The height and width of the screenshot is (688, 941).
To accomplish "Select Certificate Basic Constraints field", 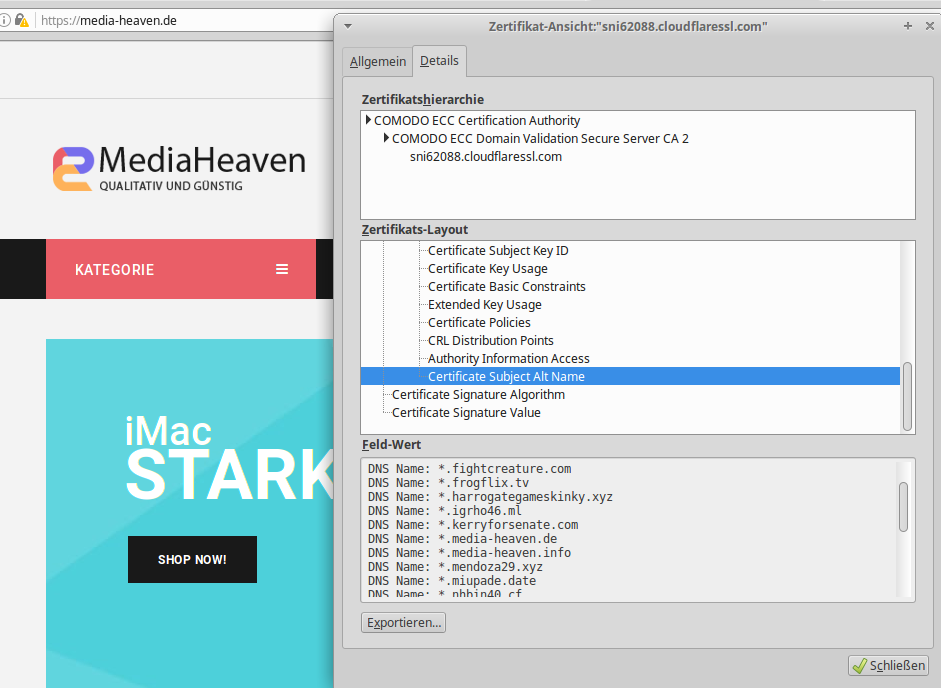I will click(x=507, y=287).
